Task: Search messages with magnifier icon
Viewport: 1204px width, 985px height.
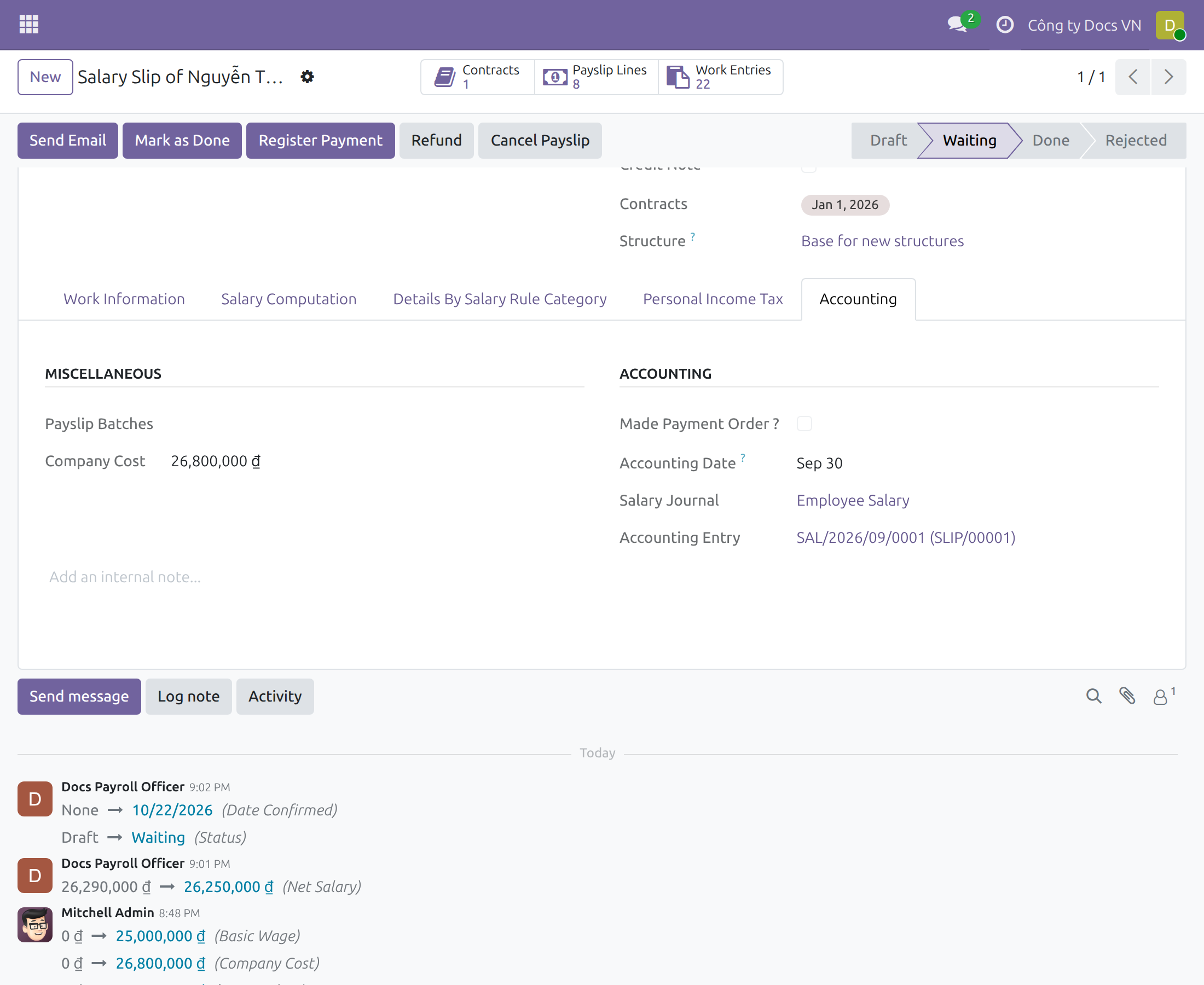Action: coord(1093,696)
